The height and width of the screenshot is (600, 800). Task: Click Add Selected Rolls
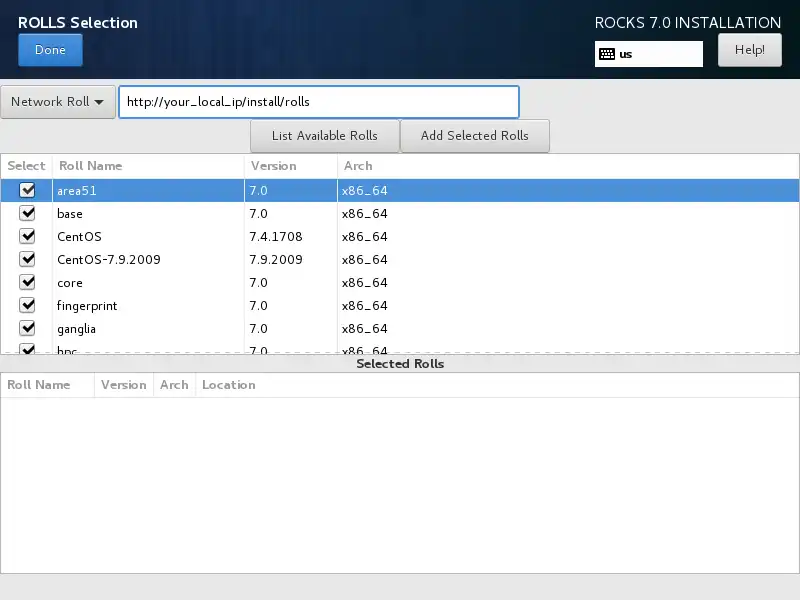coord(474,136)
